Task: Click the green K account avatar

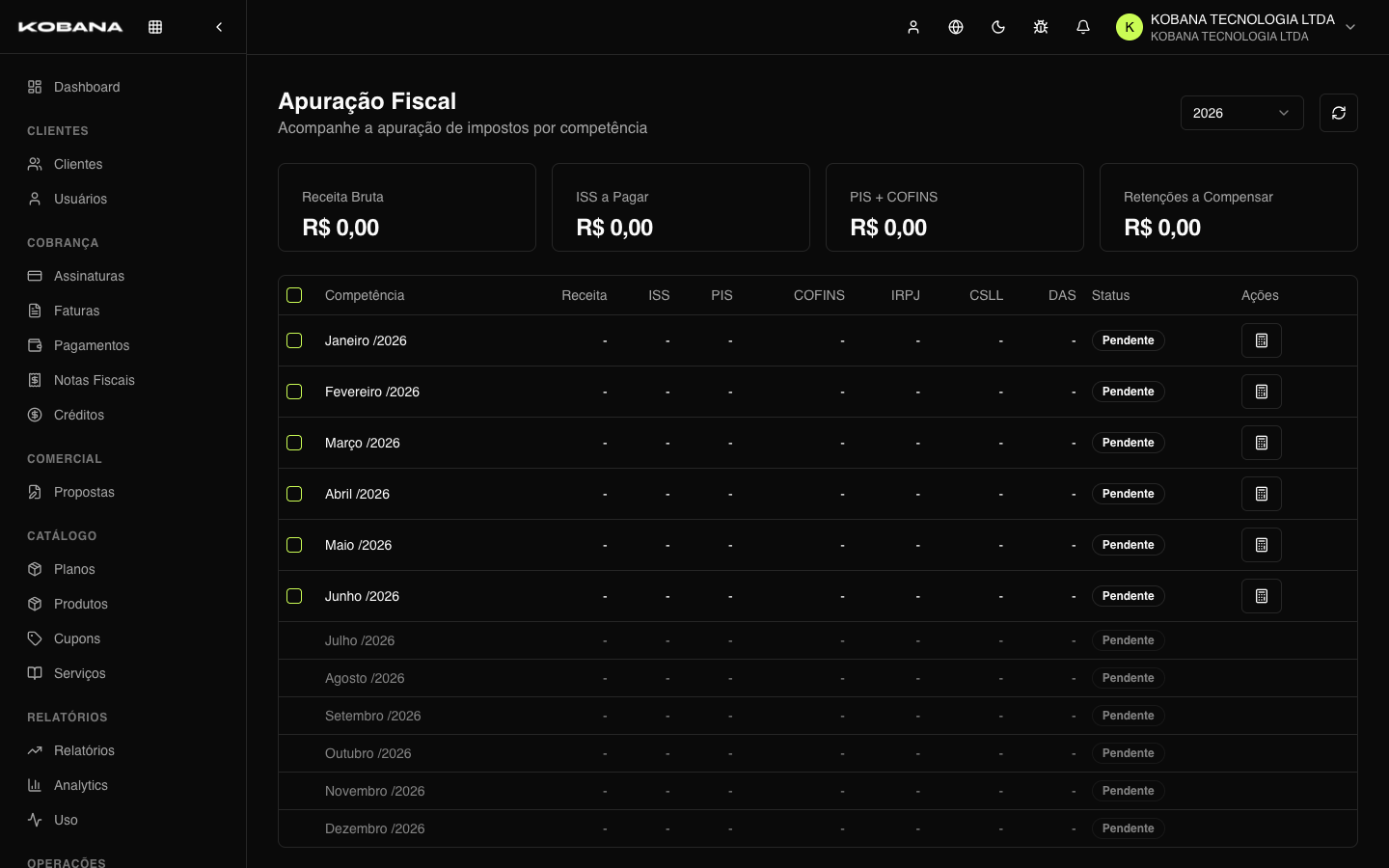Action: [1130, 27]
